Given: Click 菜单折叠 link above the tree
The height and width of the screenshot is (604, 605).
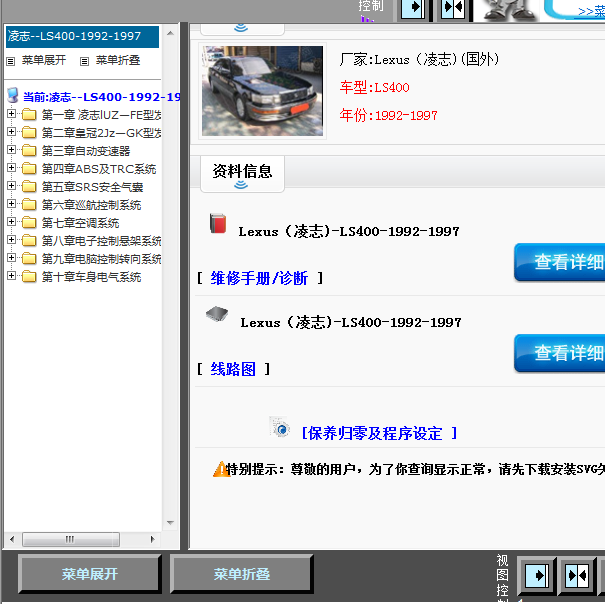Looking at the screenshot, I should coord(118,60).
